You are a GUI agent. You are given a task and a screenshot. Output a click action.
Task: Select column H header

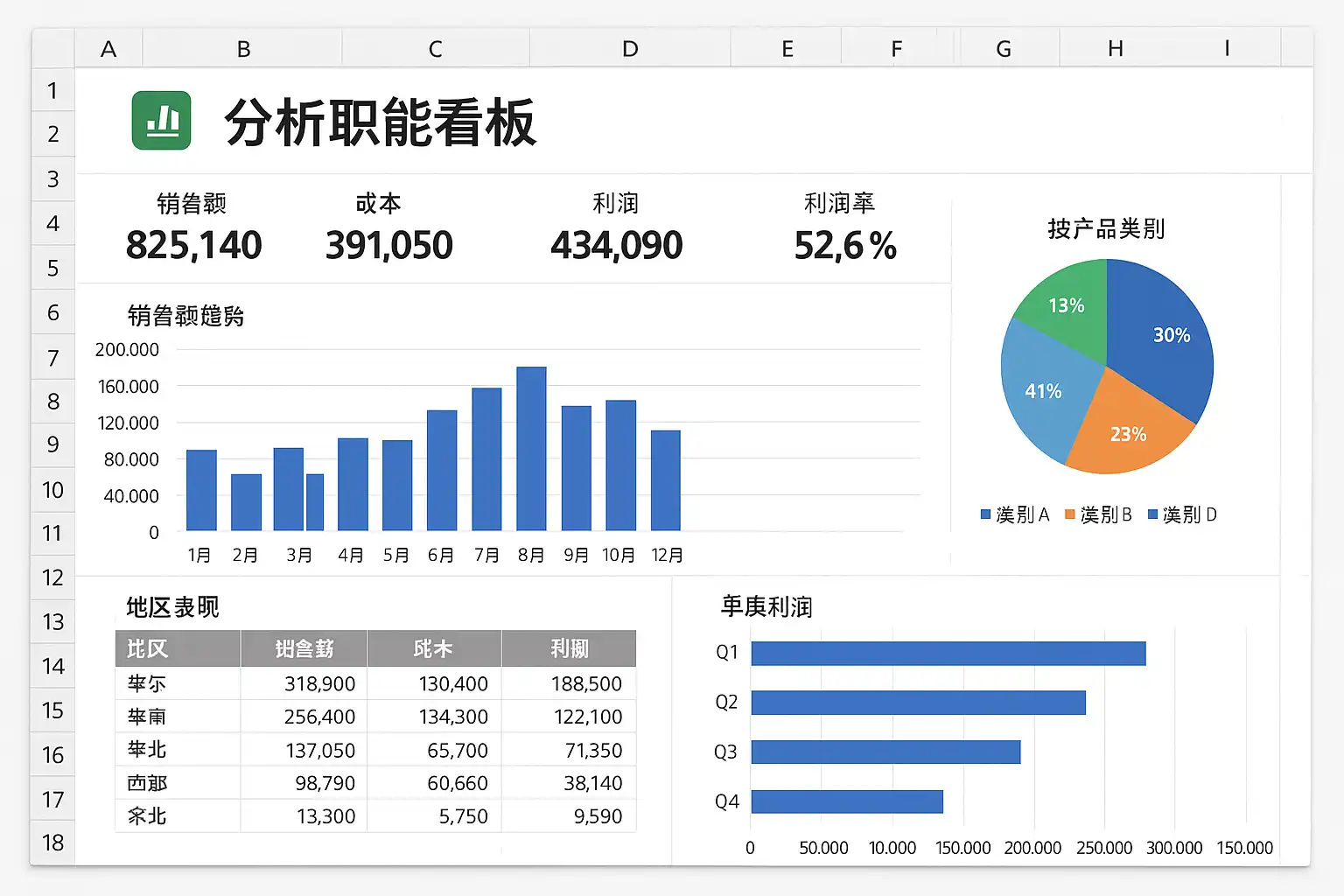click(1115, 49)
